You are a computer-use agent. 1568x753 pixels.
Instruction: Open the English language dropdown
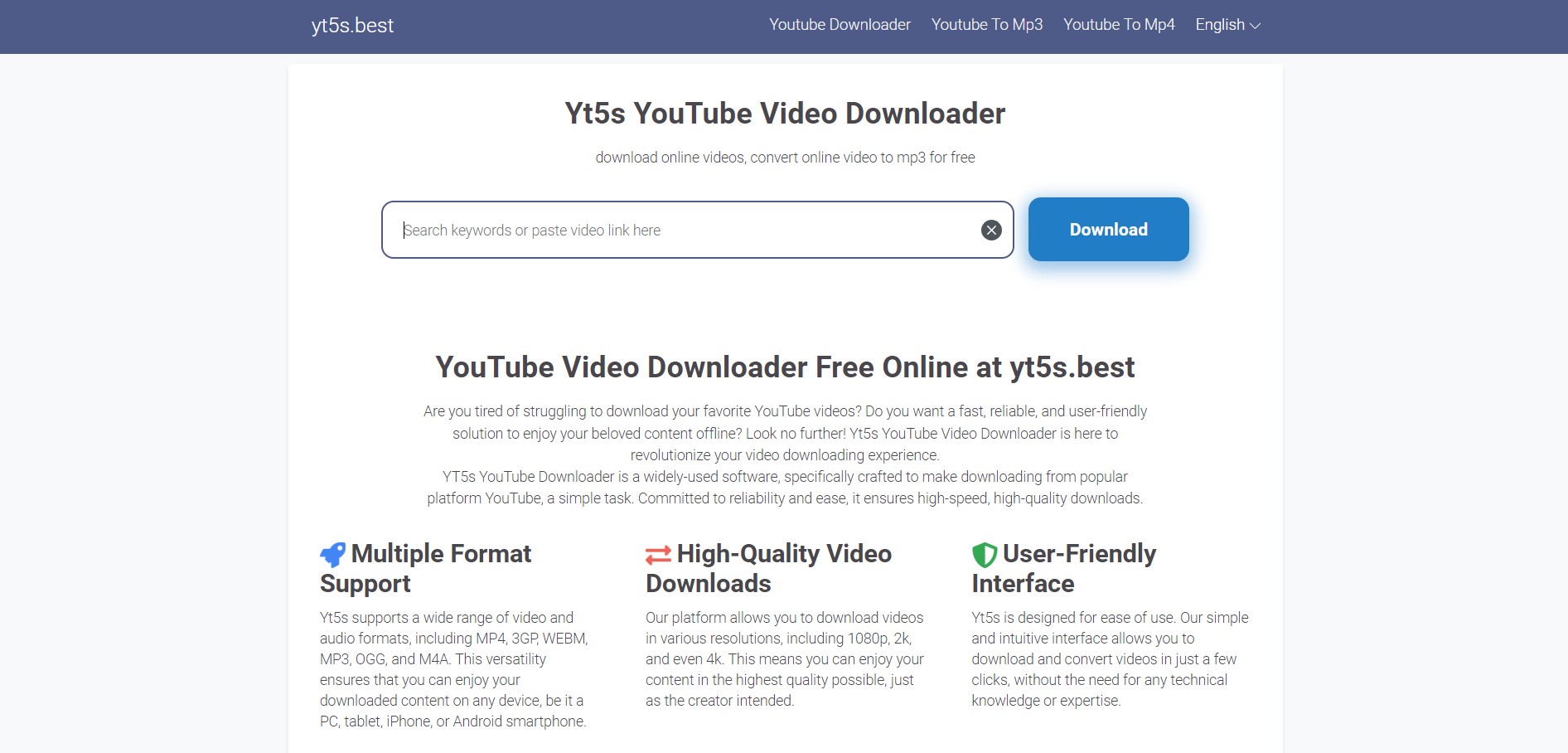pos(1227,25)
